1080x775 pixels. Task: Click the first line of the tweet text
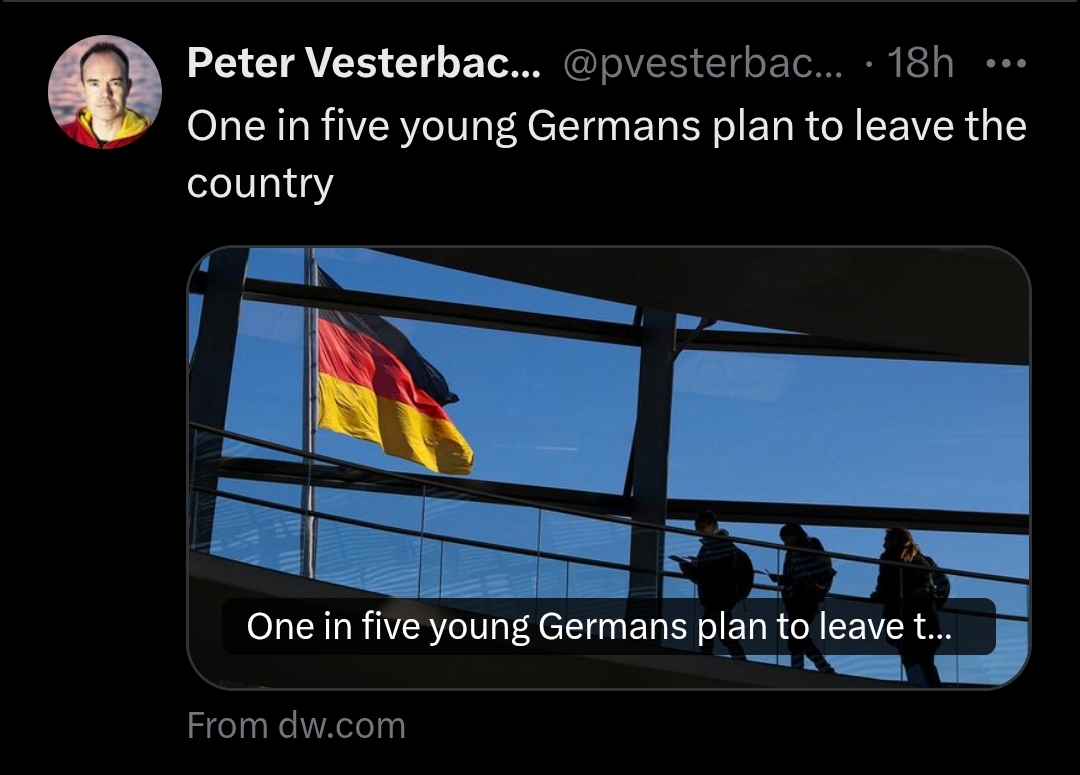coord(607,126)
